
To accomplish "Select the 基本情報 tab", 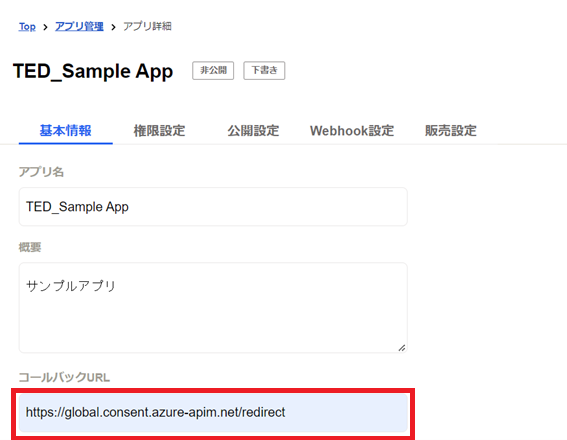I will tap(65, 131).
